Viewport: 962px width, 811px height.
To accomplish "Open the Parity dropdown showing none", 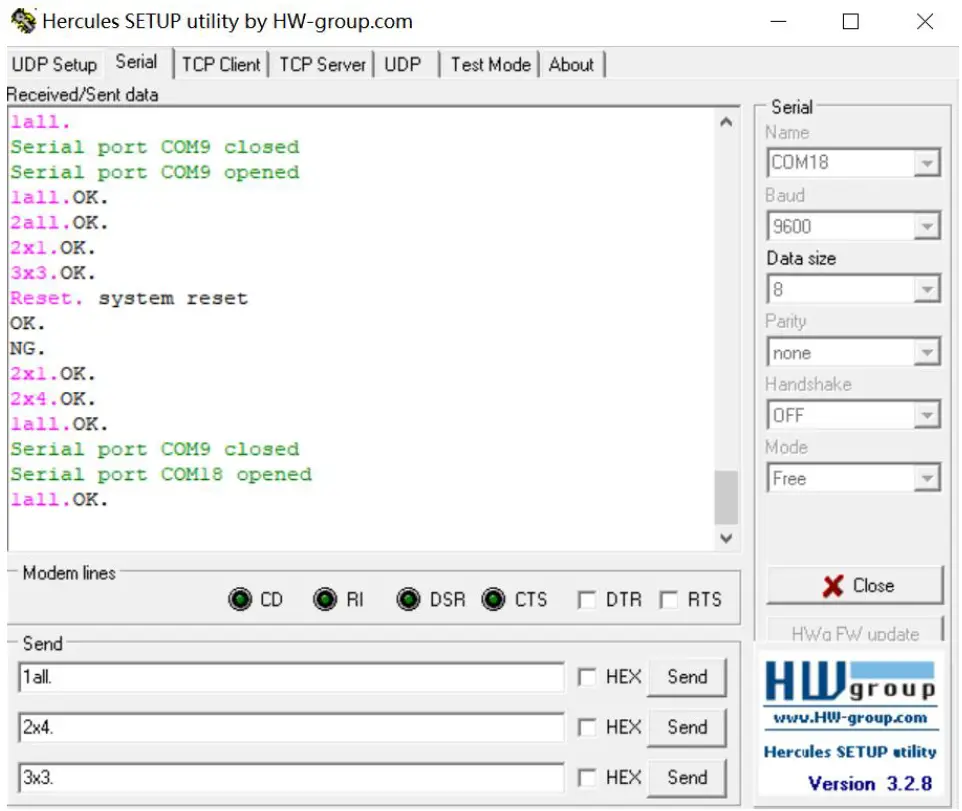I will (926, 352).
